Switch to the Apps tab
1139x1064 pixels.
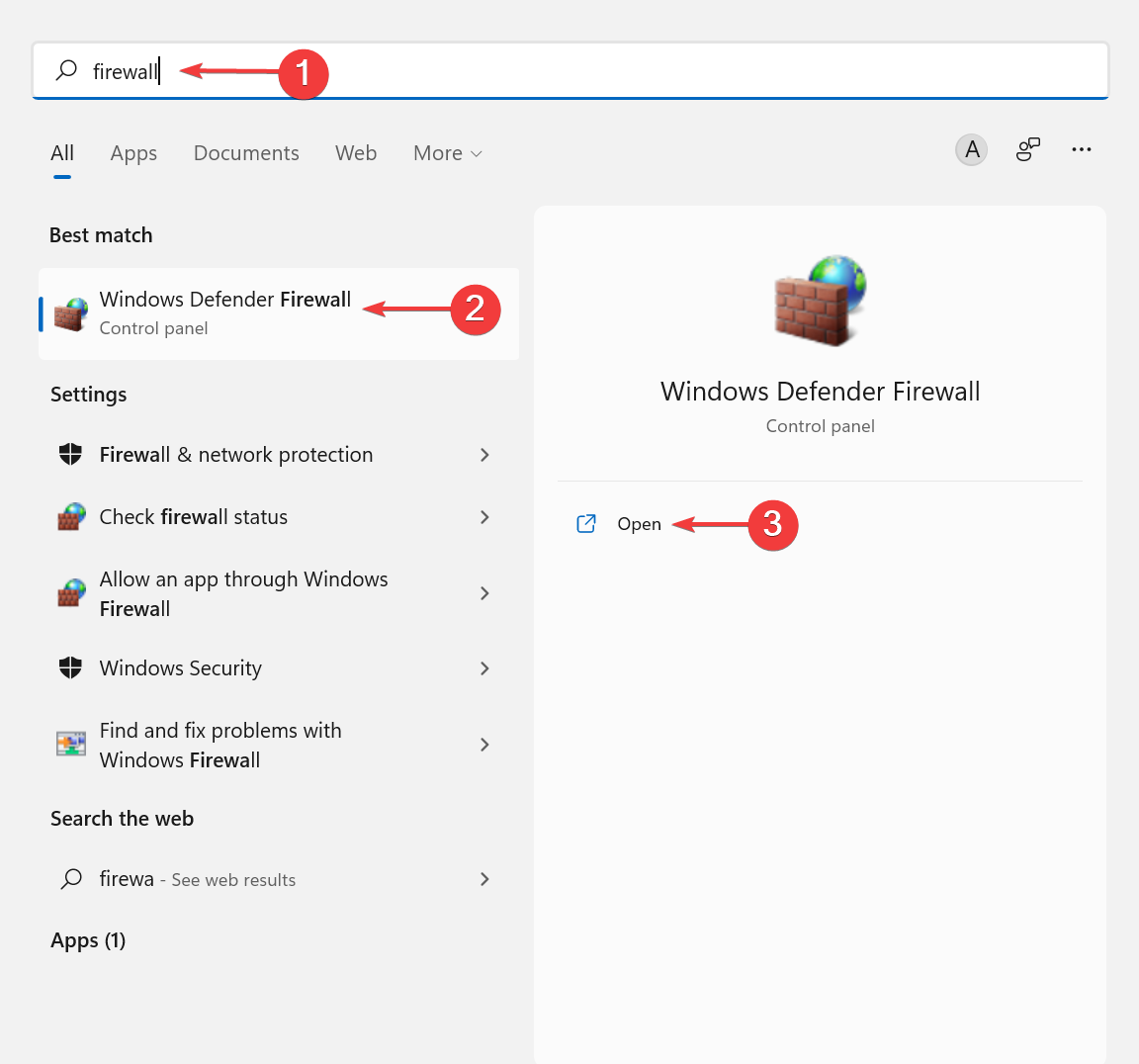[133, 153]
